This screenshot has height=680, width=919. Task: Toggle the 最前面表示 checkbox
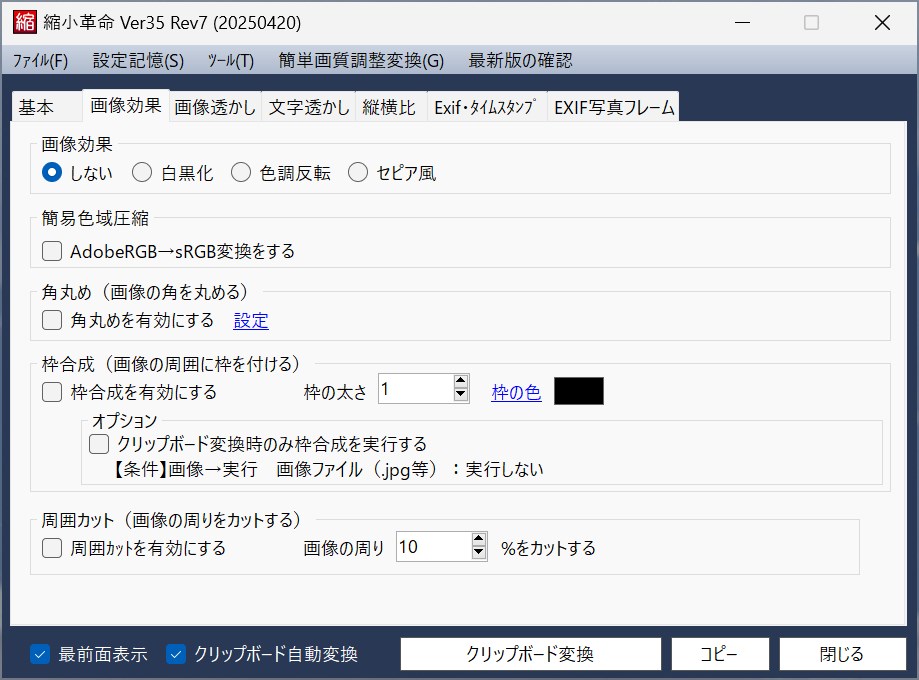(x=40, y=654)
